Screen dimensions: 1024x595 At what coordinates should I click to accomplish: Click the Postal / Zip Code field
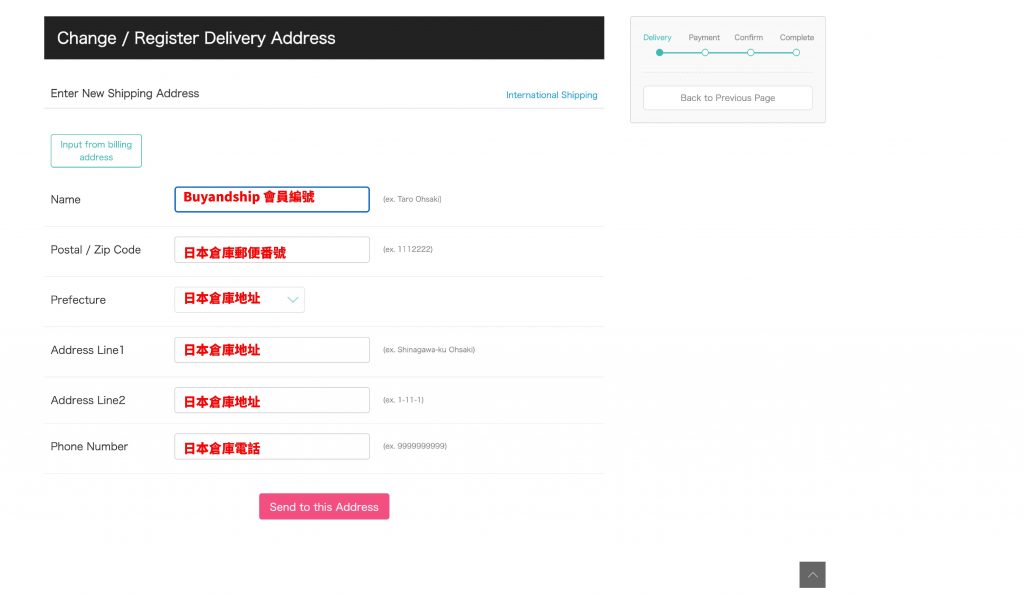tap(271, 250)
